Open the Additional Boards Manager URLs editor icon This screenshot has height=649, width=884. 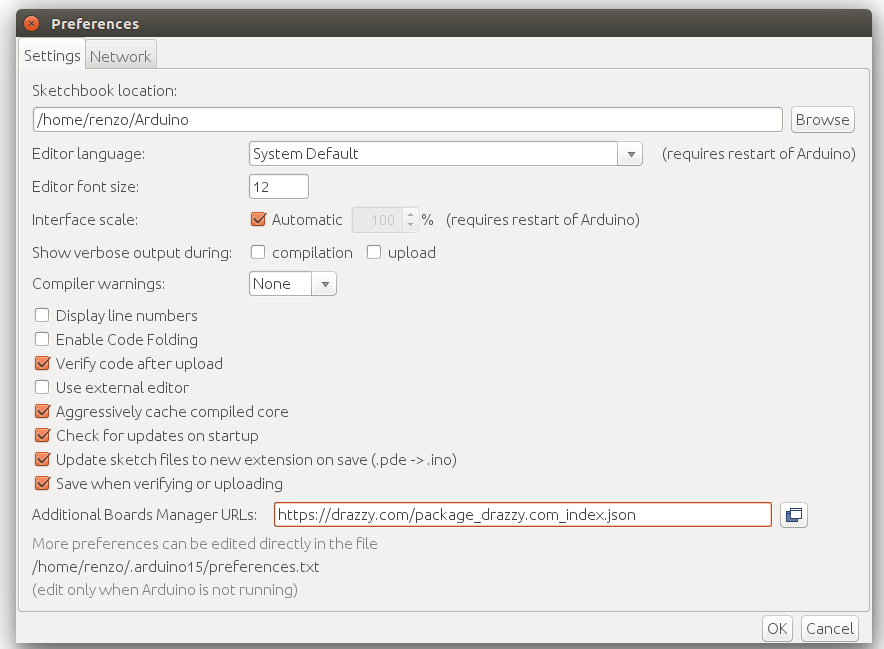[794, 515]
